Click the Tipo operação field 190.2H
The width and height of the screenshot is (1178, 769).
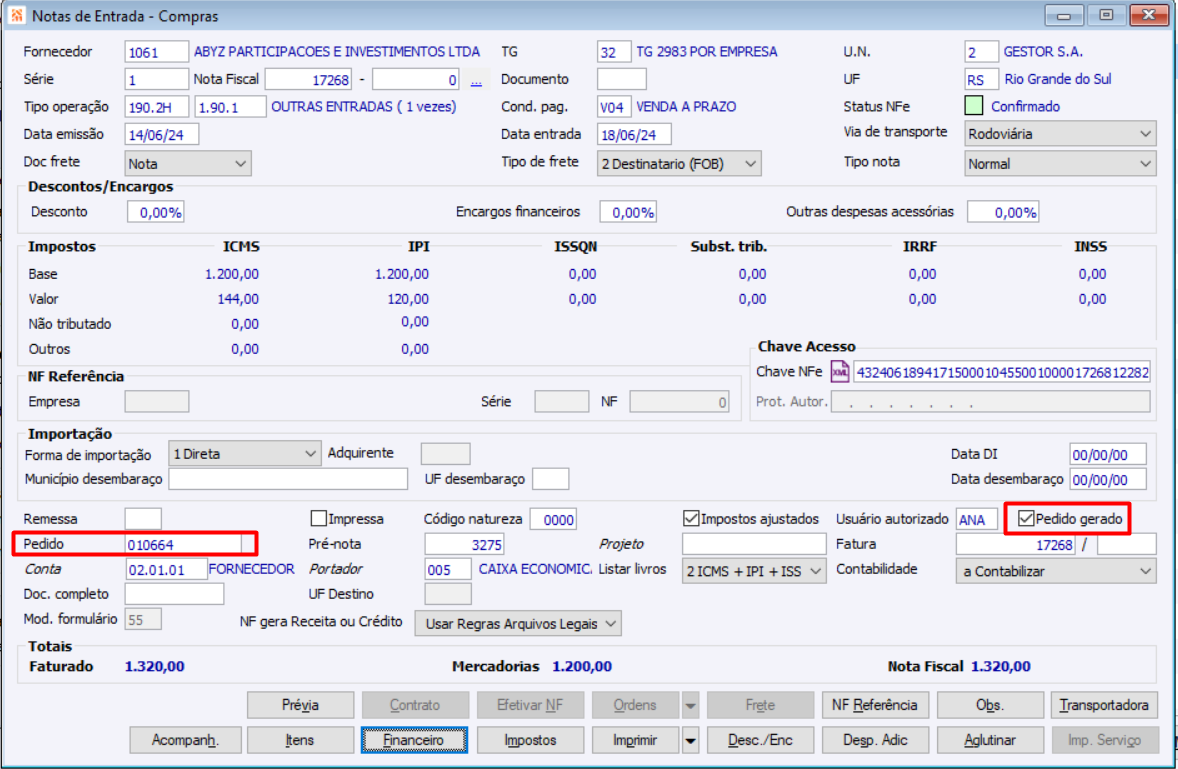pos(158,107)
